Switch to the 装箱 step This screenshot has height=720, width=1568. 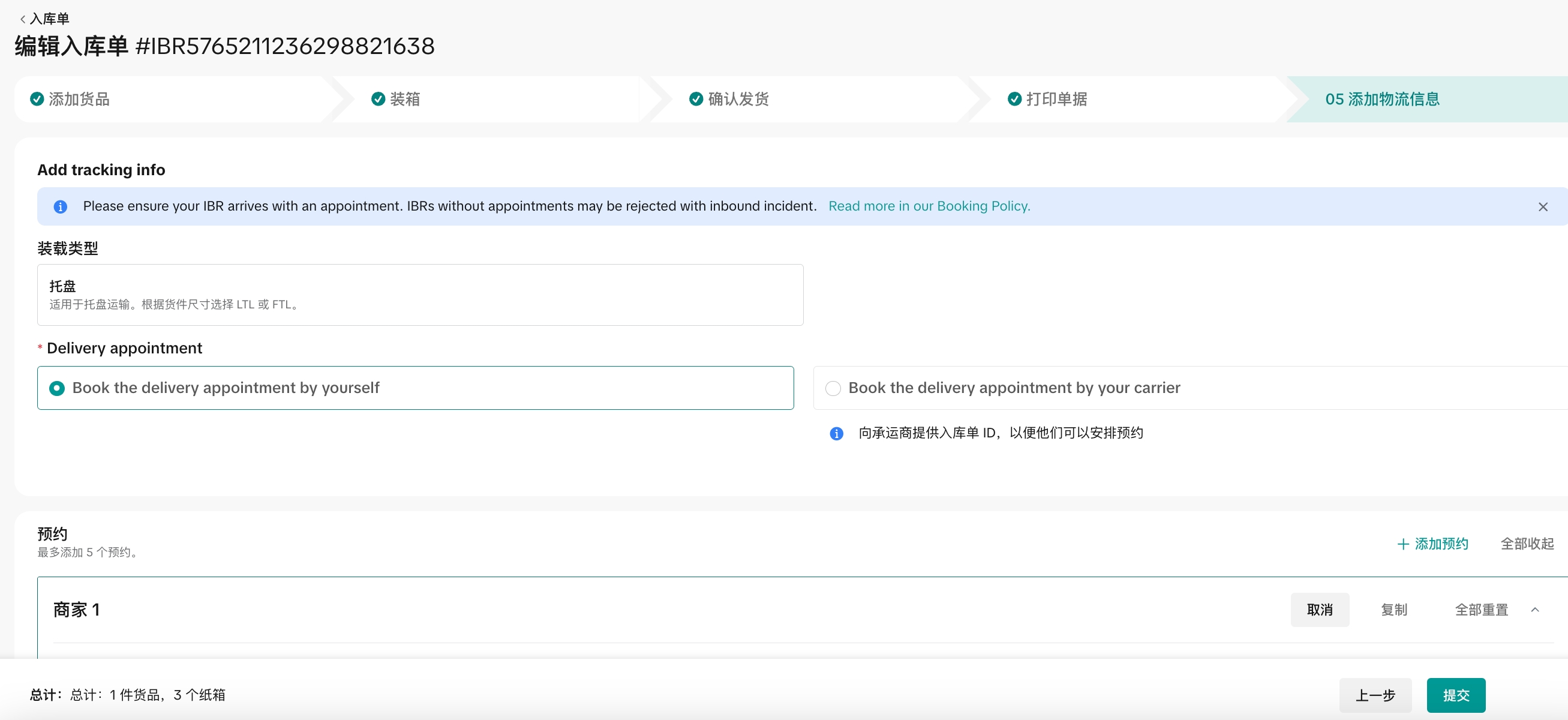tap(405, 98)
